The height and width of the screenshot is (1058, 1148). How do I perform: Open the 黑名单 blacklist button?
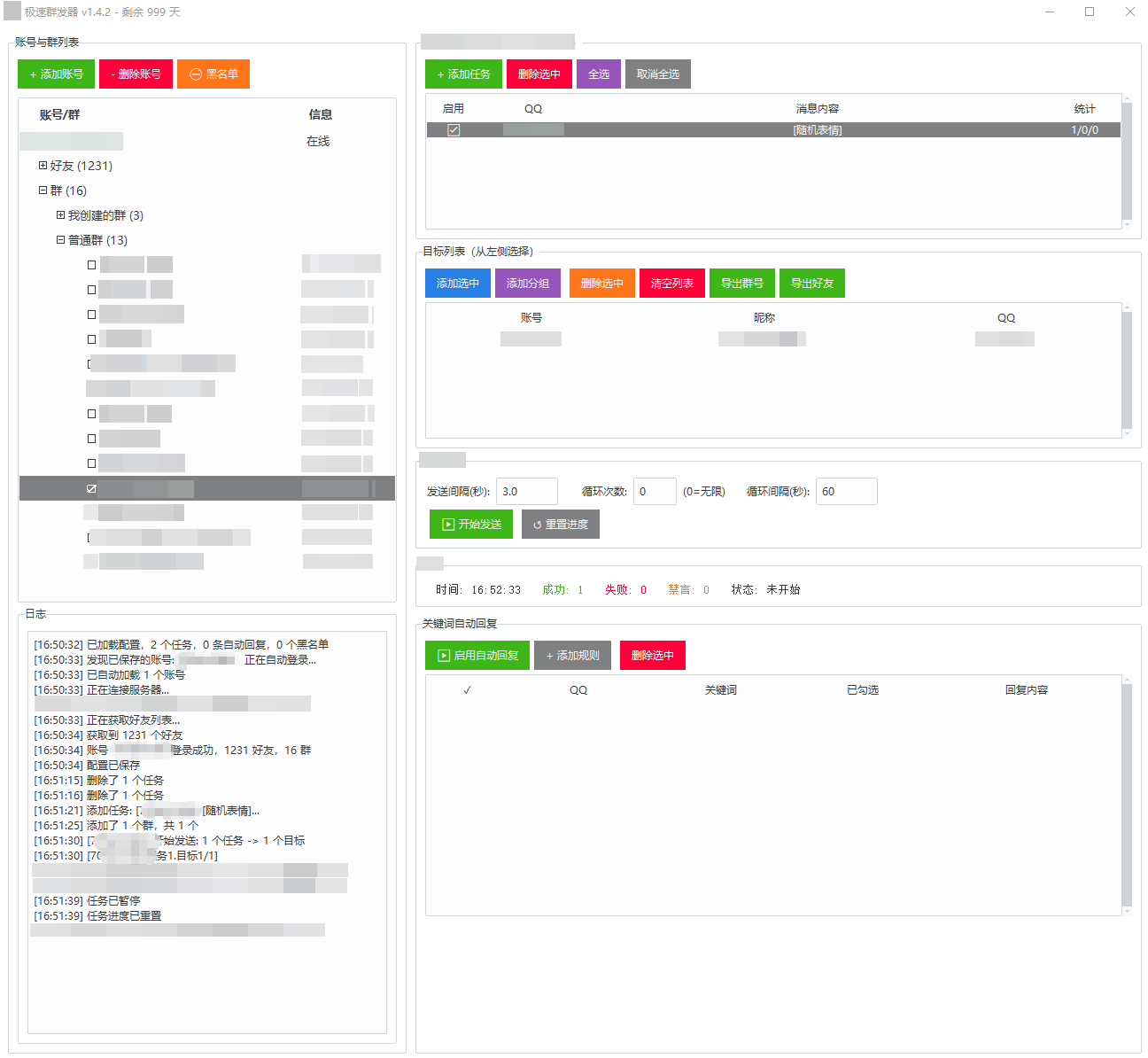[213, 74]
